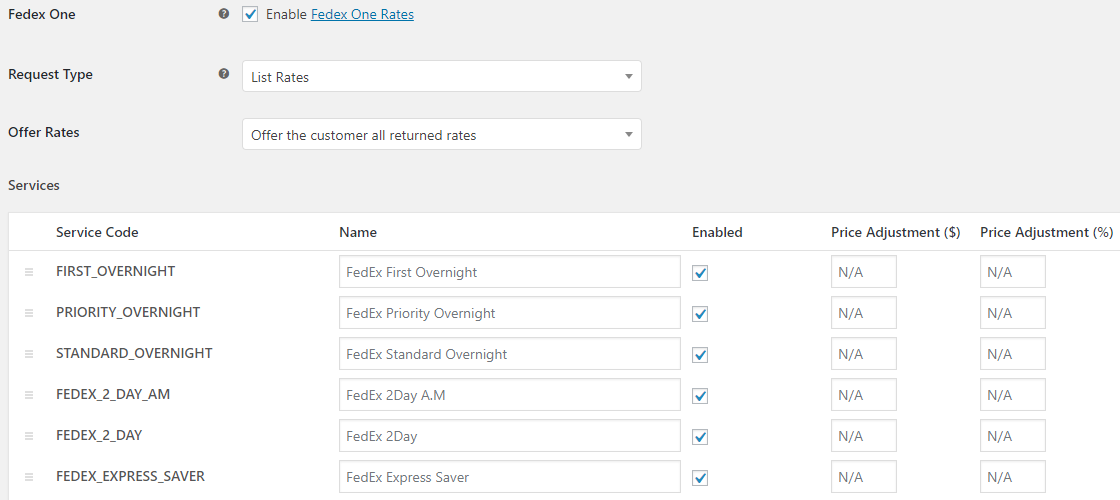
Task: Set dollar price adjustment for FEDEX_EXPRESS_SAVER
Action: pos(864,476)
